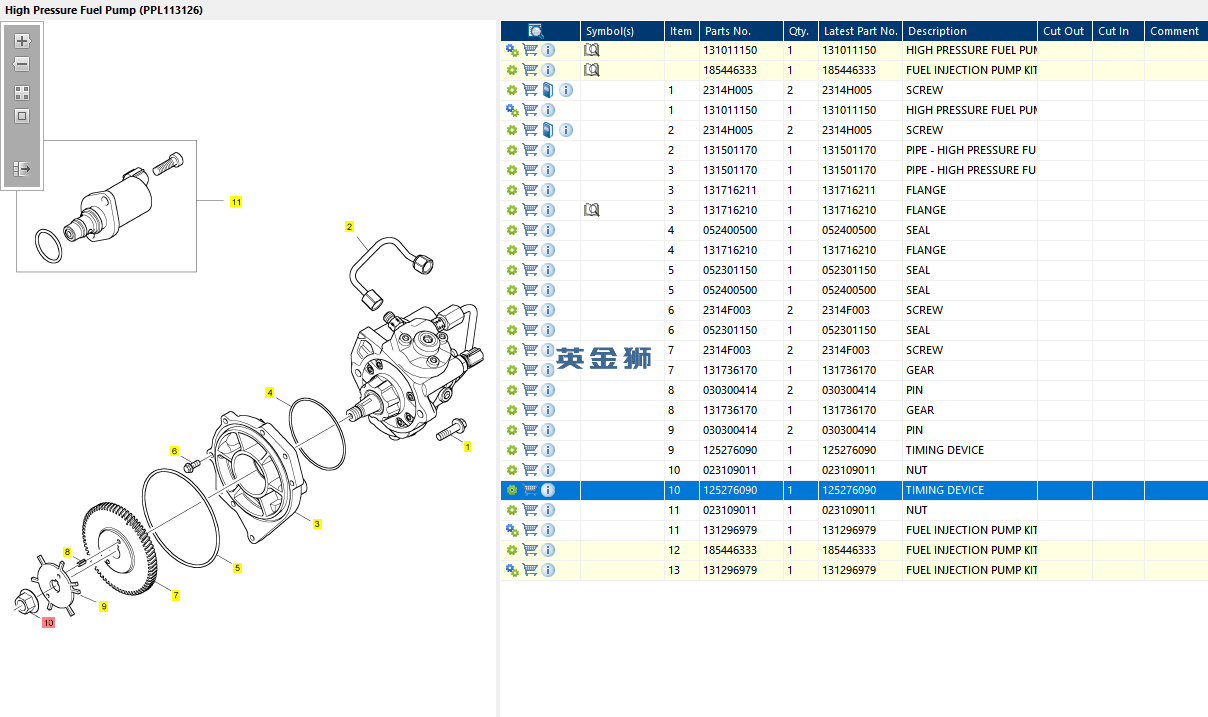Add highlighted TIMING DEVICE row to cart
Screen dimensions: 1208x717
530,490
